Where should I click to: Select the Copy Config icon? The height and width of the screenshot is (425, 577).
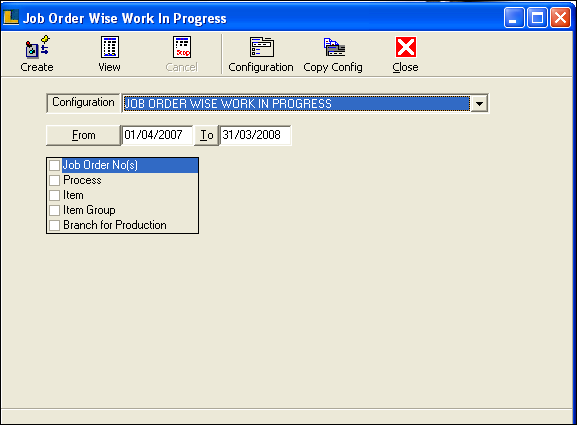click(x=334, y=47)
